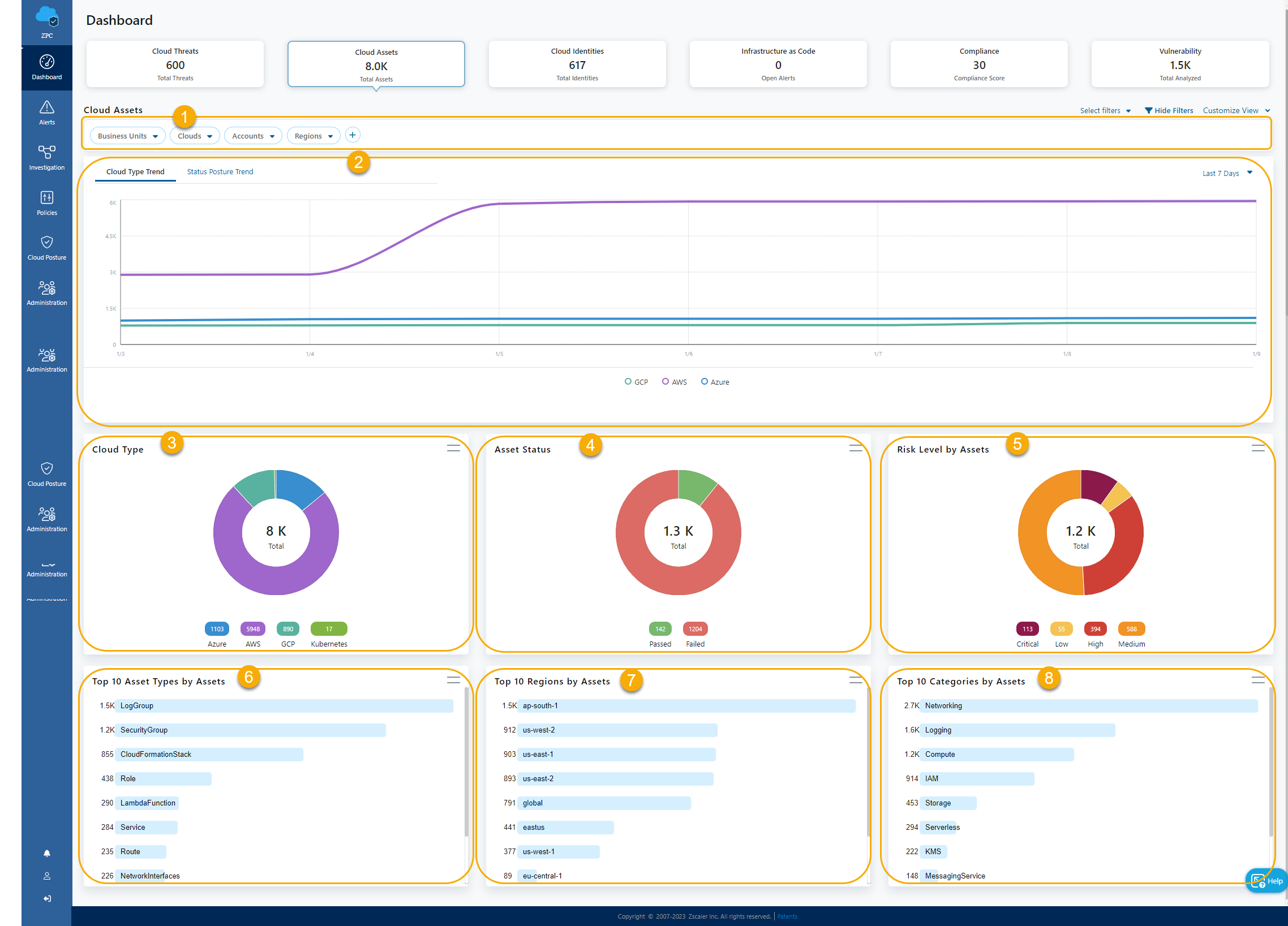Screen dimensions: 1288x926
Task: Expand the Customize View dropdown
Action: [1236, 110]
